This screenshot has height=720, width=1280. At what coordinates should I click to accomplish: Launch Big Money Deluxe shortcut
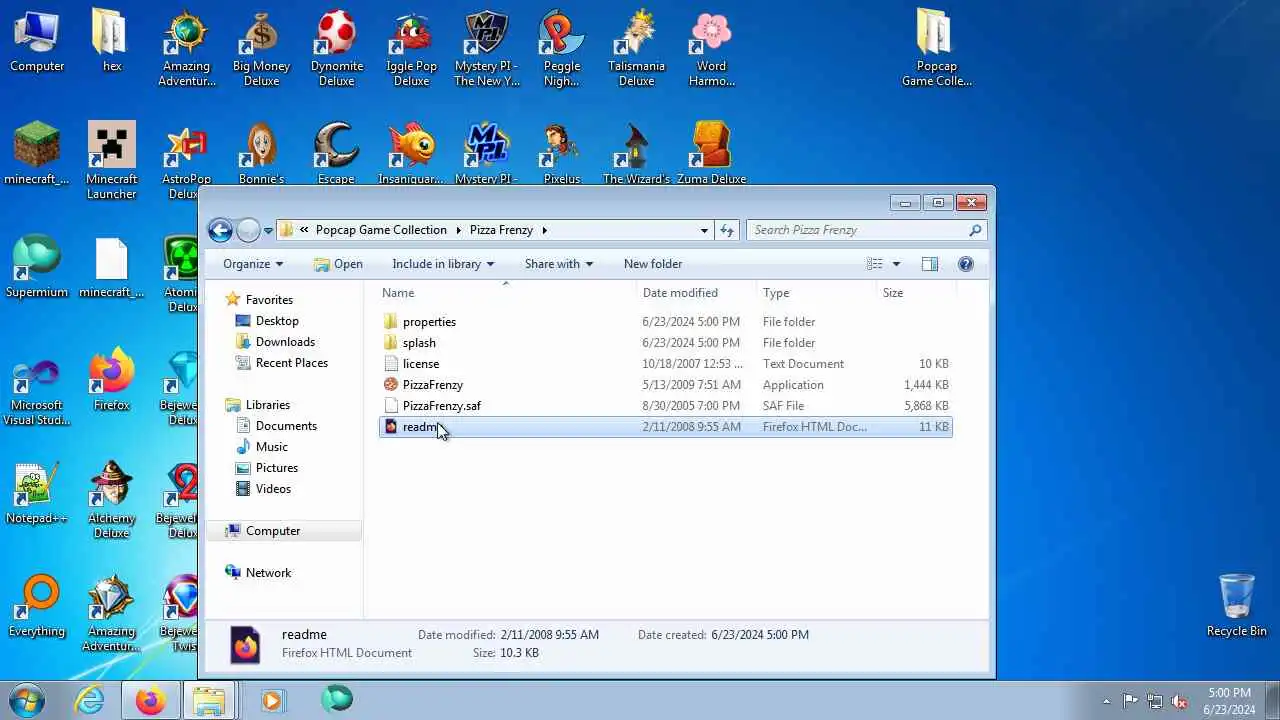(261, 47)
